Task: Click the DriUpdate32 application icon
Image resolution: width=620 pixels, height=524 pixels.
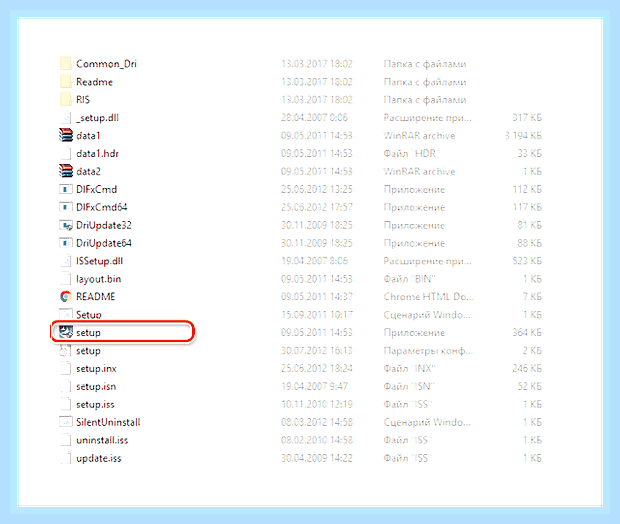Action: (66, 225)
